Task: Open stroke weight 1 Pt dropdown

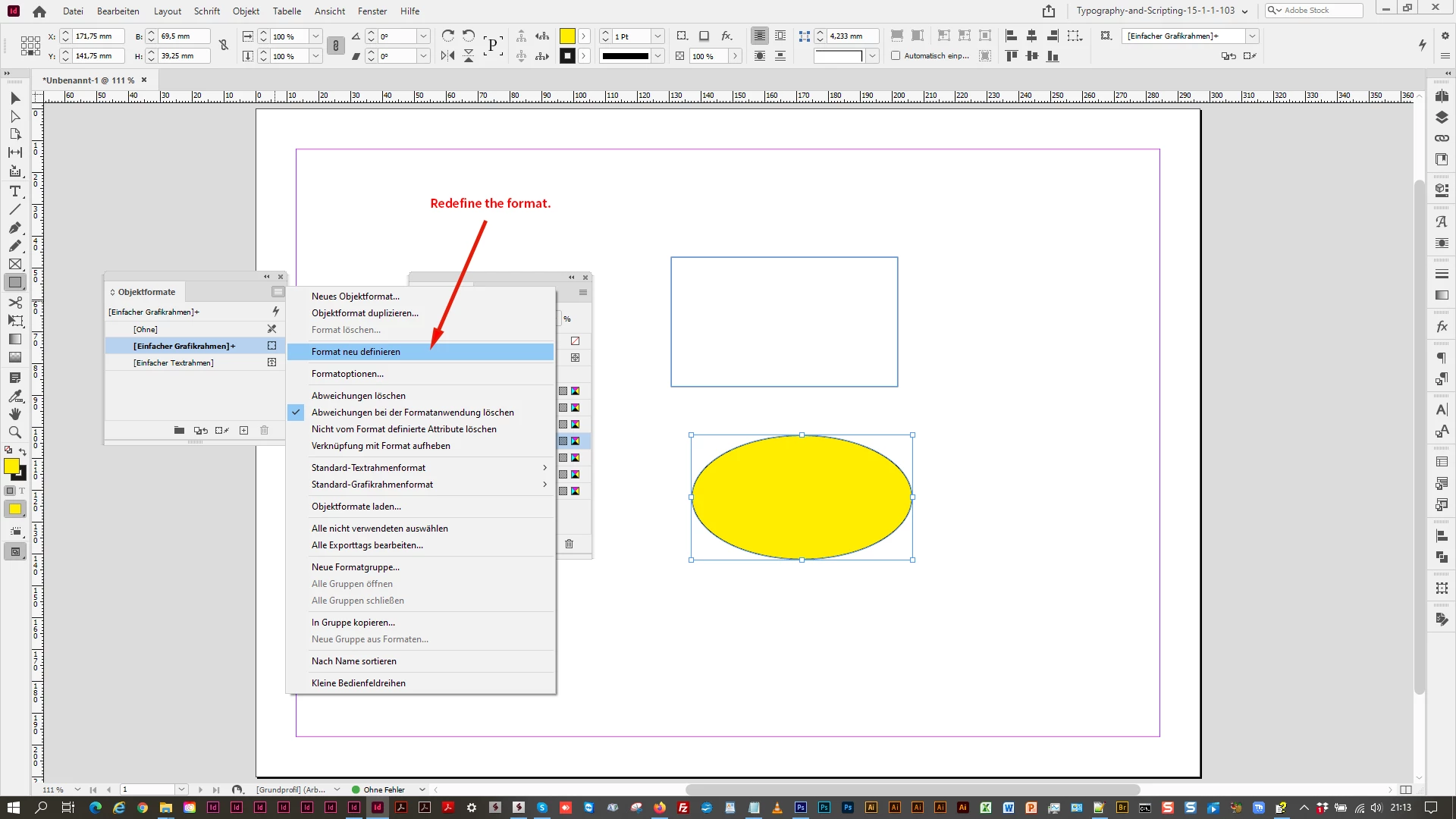Action: coord(657,36)
